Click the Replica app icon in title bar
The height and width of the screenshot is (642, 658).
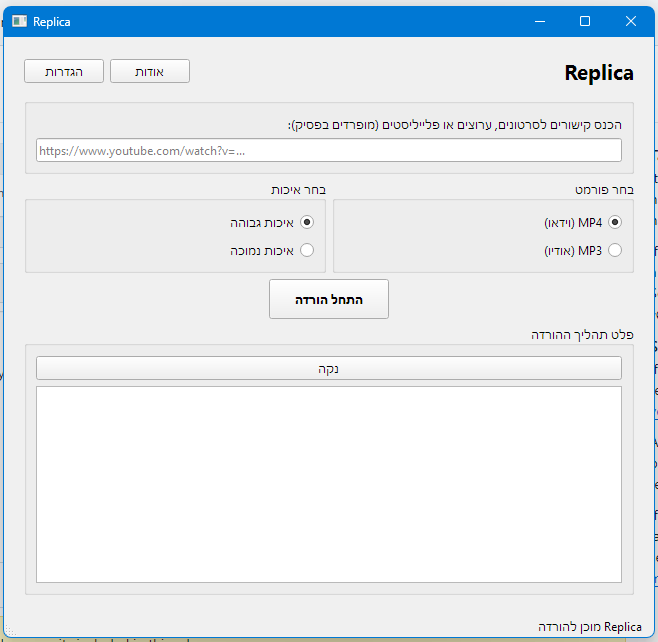(x=19, y=21)
